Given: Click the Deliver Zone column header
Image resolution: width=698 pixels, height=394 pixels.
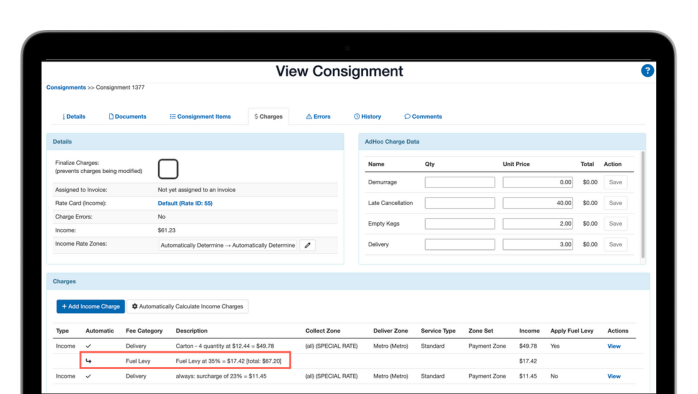Looking at the screenshot, I should click(x=390, y=331).
